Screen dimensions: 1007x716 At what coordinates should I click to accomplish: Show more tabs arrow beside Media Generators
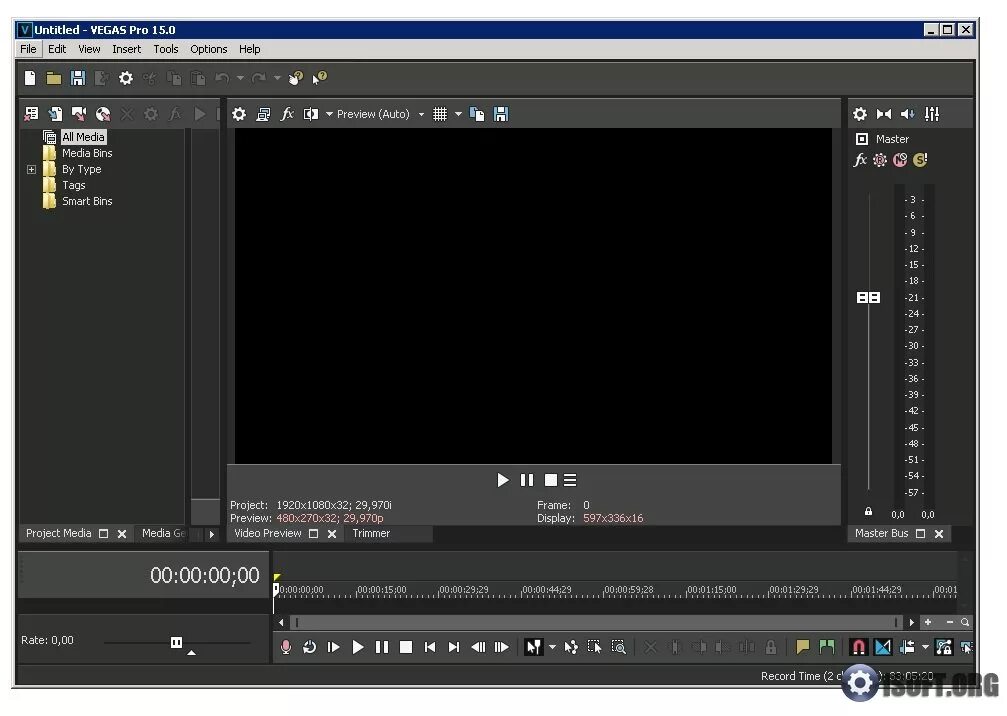(211, 534)
